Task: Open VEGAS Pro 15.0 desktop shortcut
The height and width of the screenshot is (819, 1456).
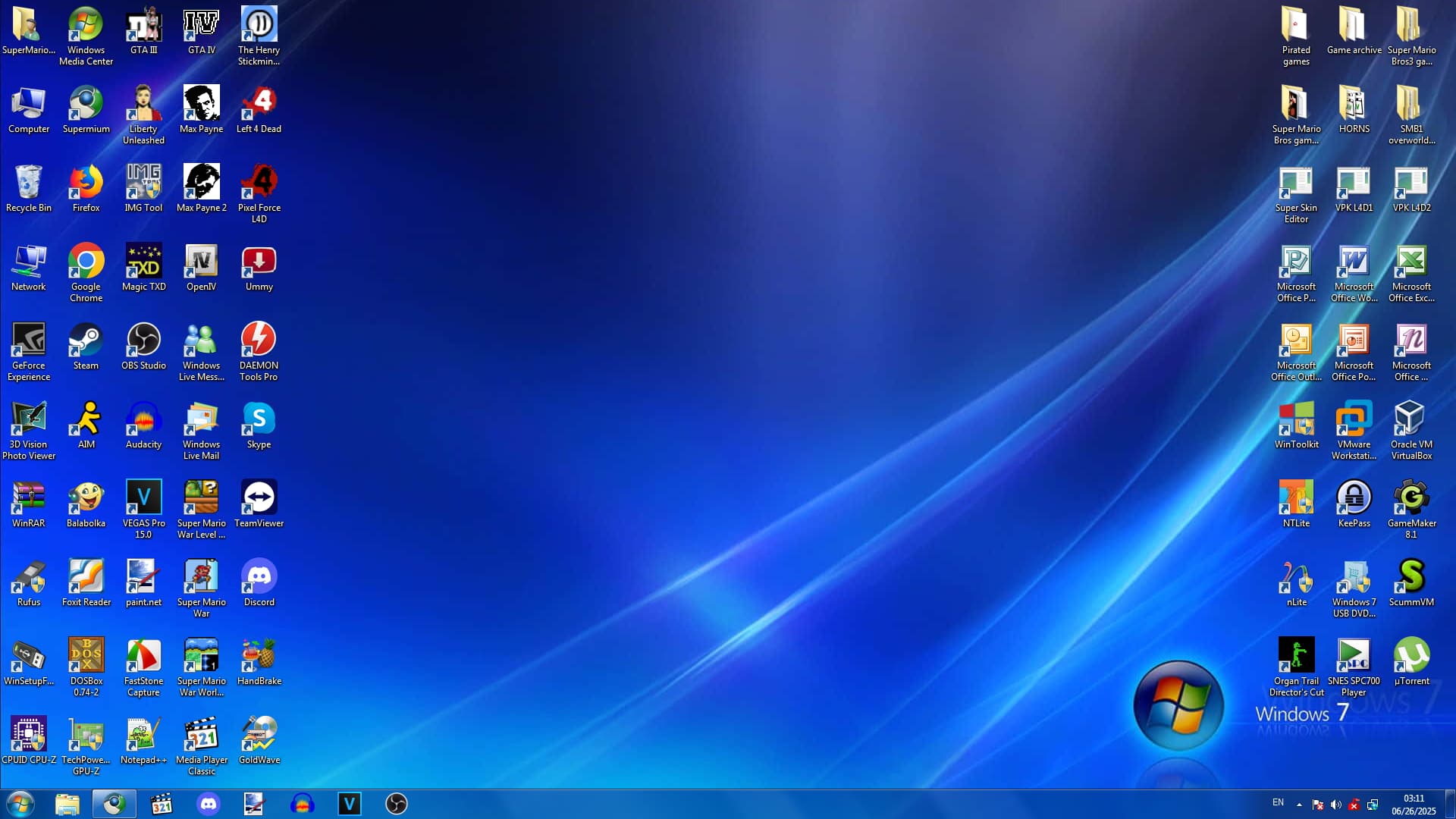Action: (x=143, y=510)
